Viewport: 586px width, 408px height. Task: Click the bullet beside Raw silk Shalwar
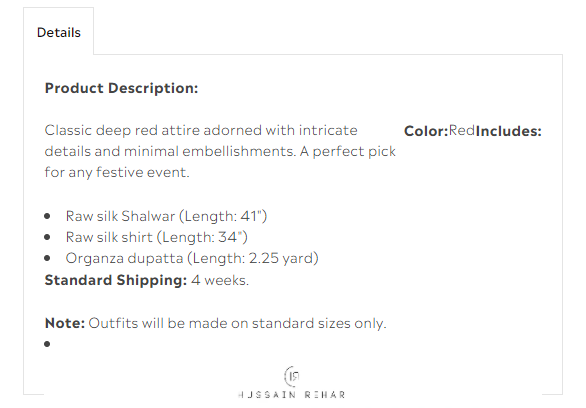pyautogui.click(x=47, y=216)
